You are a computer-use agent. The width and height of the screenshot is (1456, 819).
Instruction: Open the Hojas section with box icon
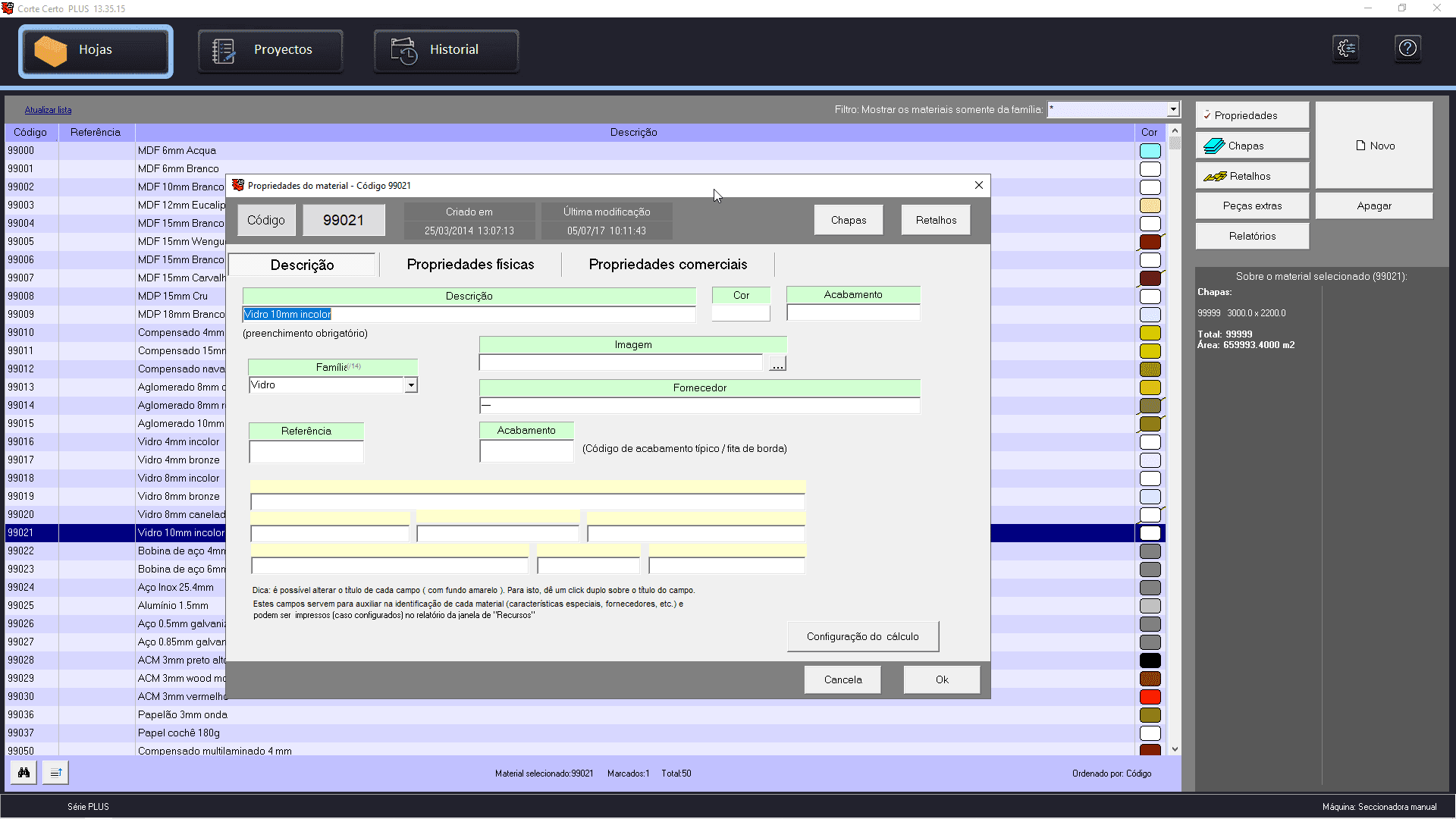tap(96, 50)
